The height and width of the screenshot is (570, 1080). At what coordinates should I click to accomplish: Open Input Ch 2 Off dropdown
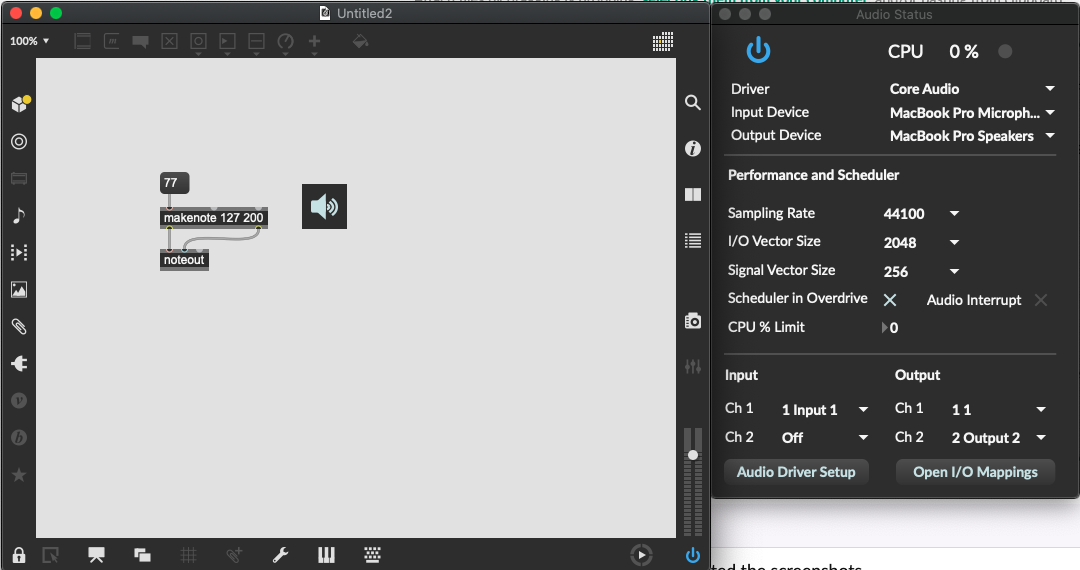pos(824,438)
